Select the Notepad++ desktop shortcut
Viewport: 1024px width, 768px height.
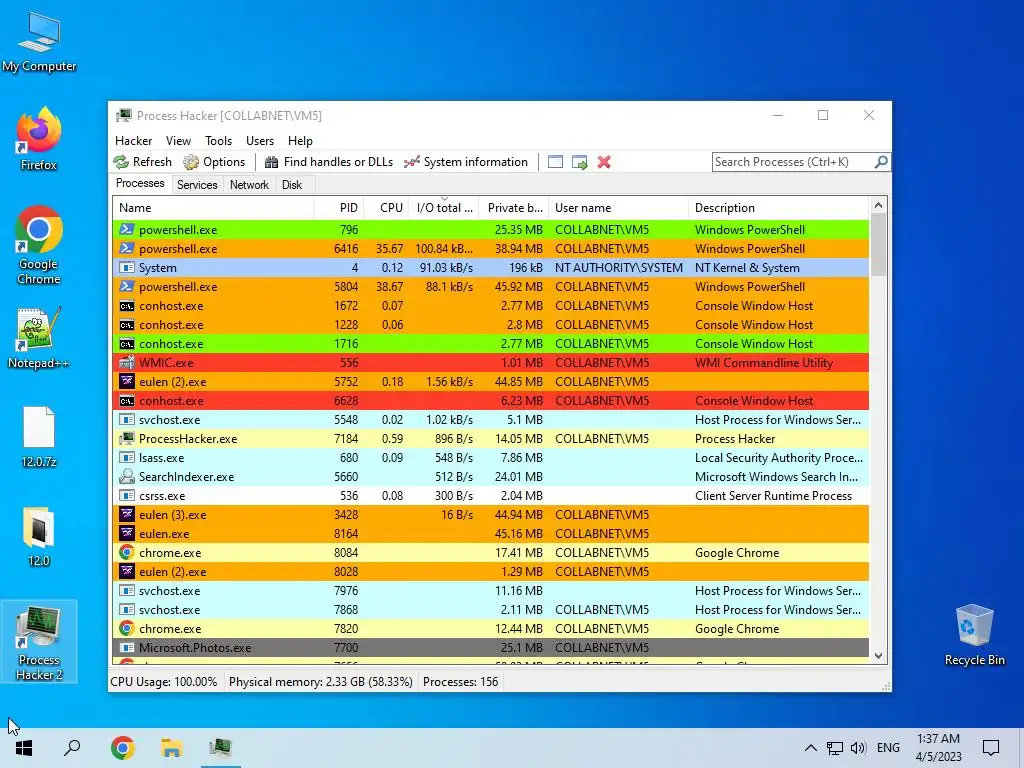point(39,338)
